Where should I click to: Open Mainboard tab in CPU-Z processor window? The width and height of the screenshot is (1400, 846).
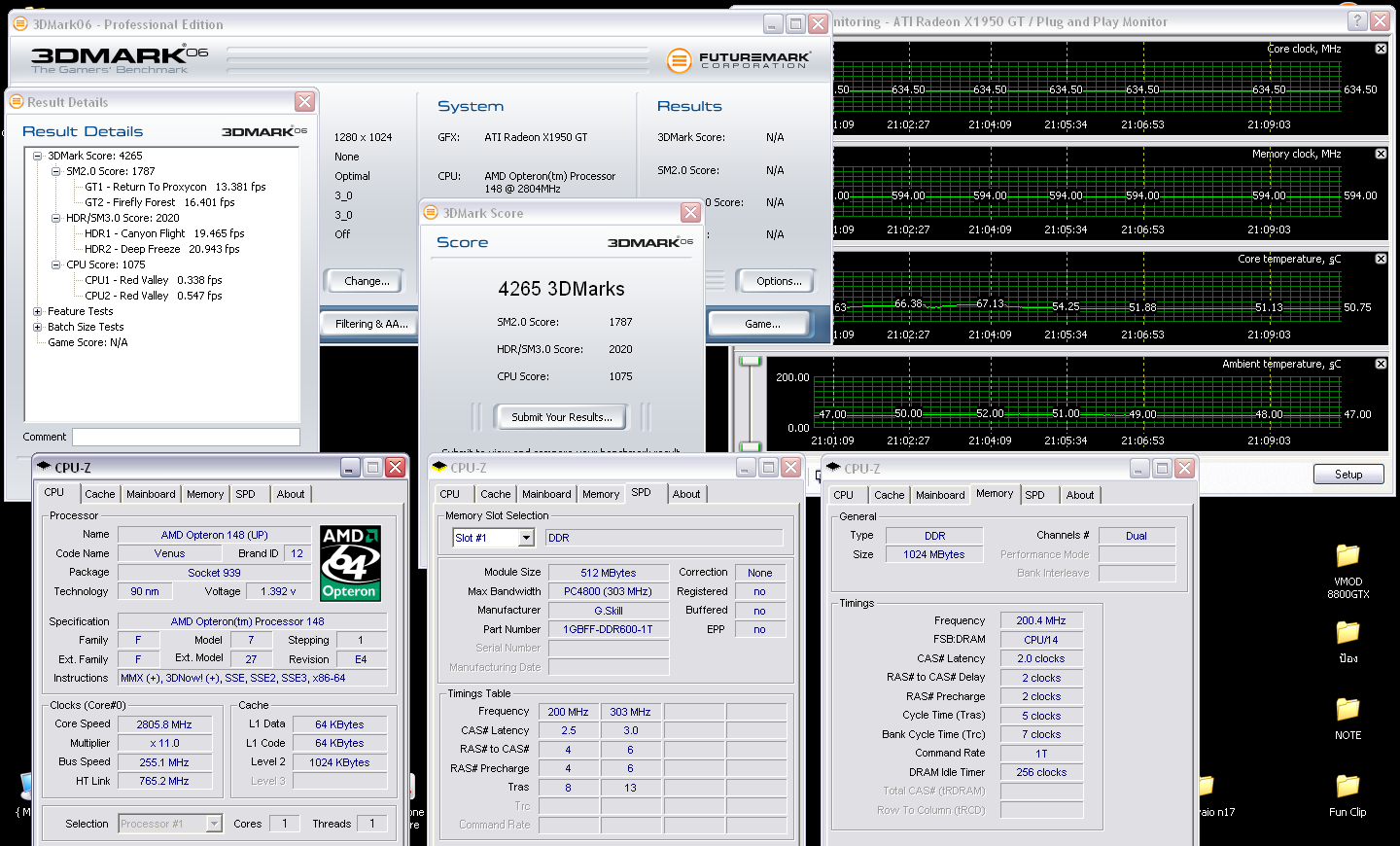click(x=151, y=494)
